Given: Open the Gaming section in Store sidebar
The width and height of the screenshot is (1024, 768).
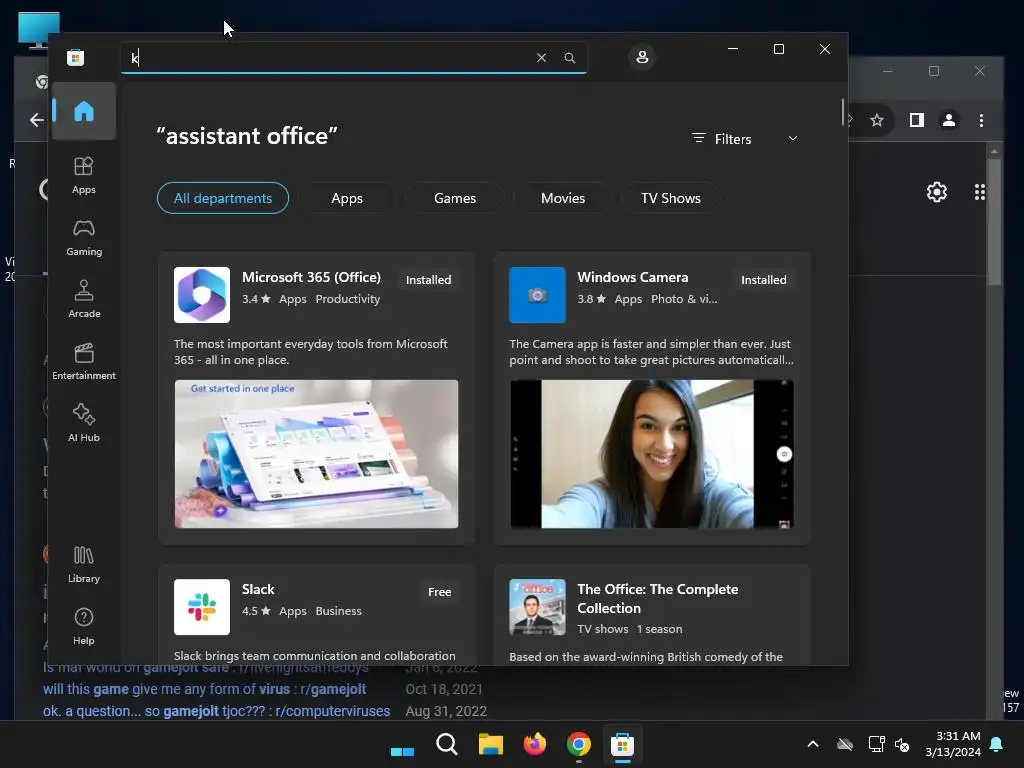Looking at the screenshot, I should point(84,237).
